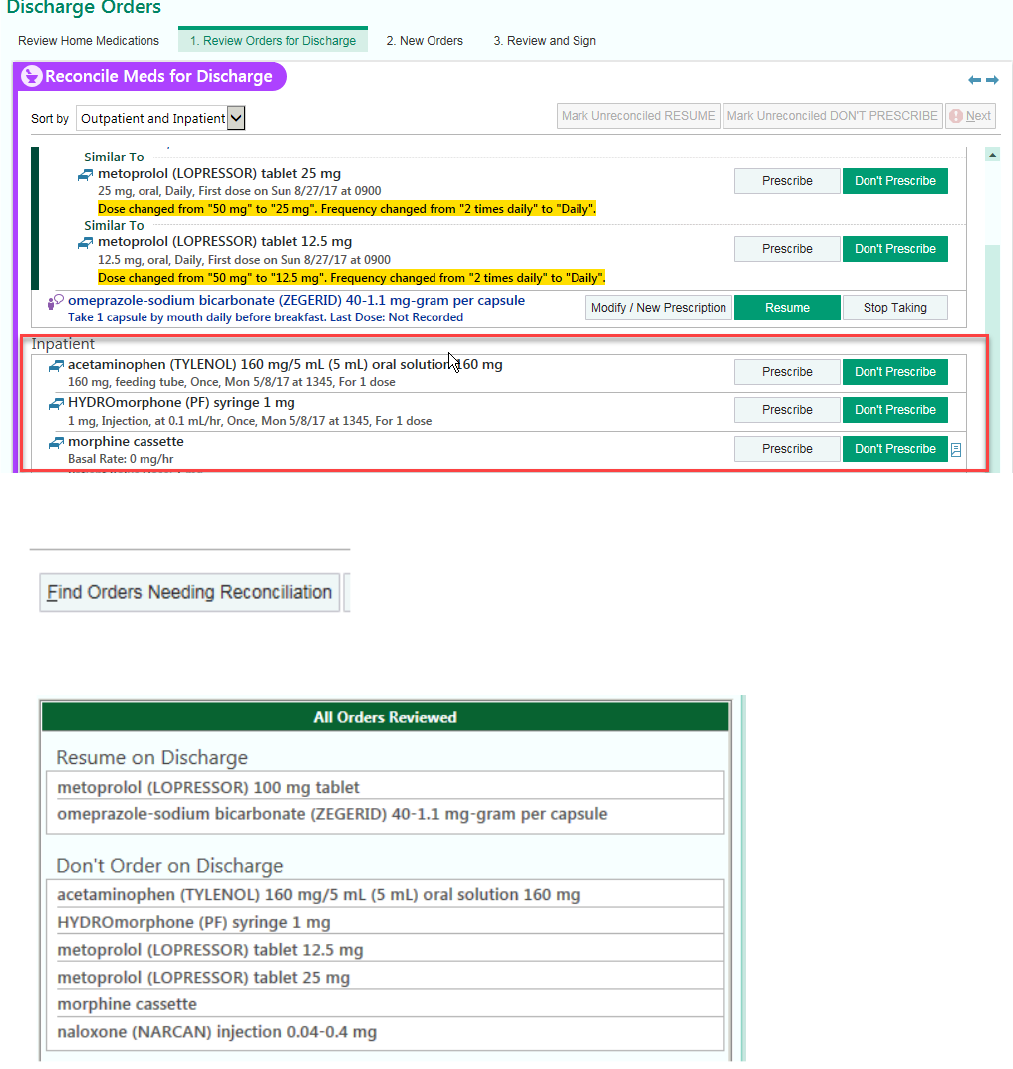
Task: Click the Discharge Orders title
Action: click(83, 7)
